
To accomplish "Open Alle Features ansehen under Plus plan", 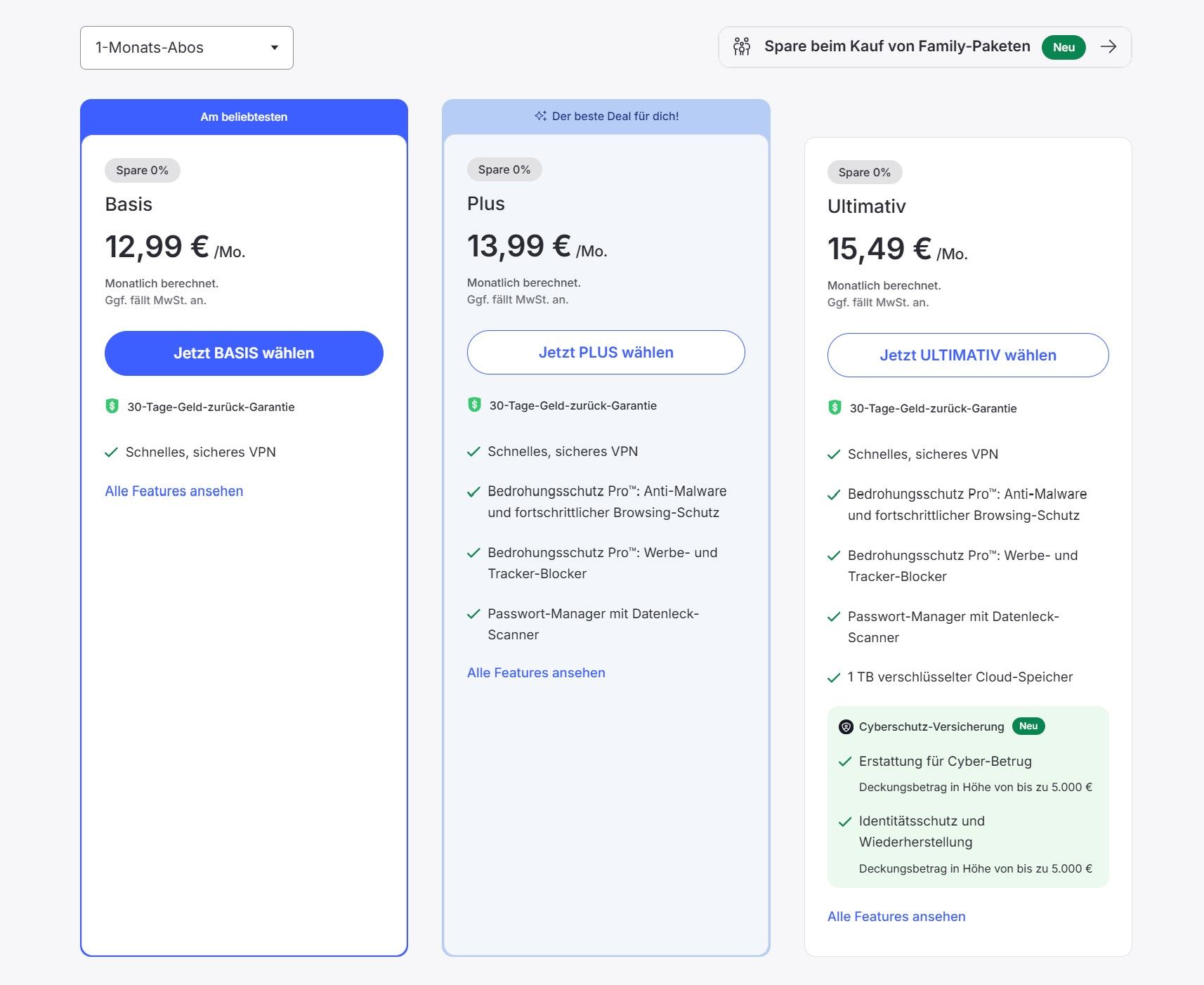I will (x=536, y=673).
